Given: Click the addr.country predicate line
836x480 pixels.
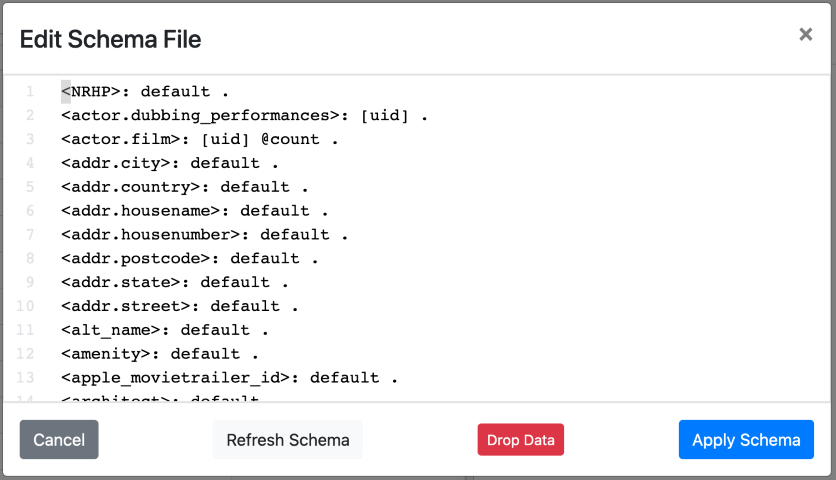Looking at the screenshot, I should coord(185,187).
